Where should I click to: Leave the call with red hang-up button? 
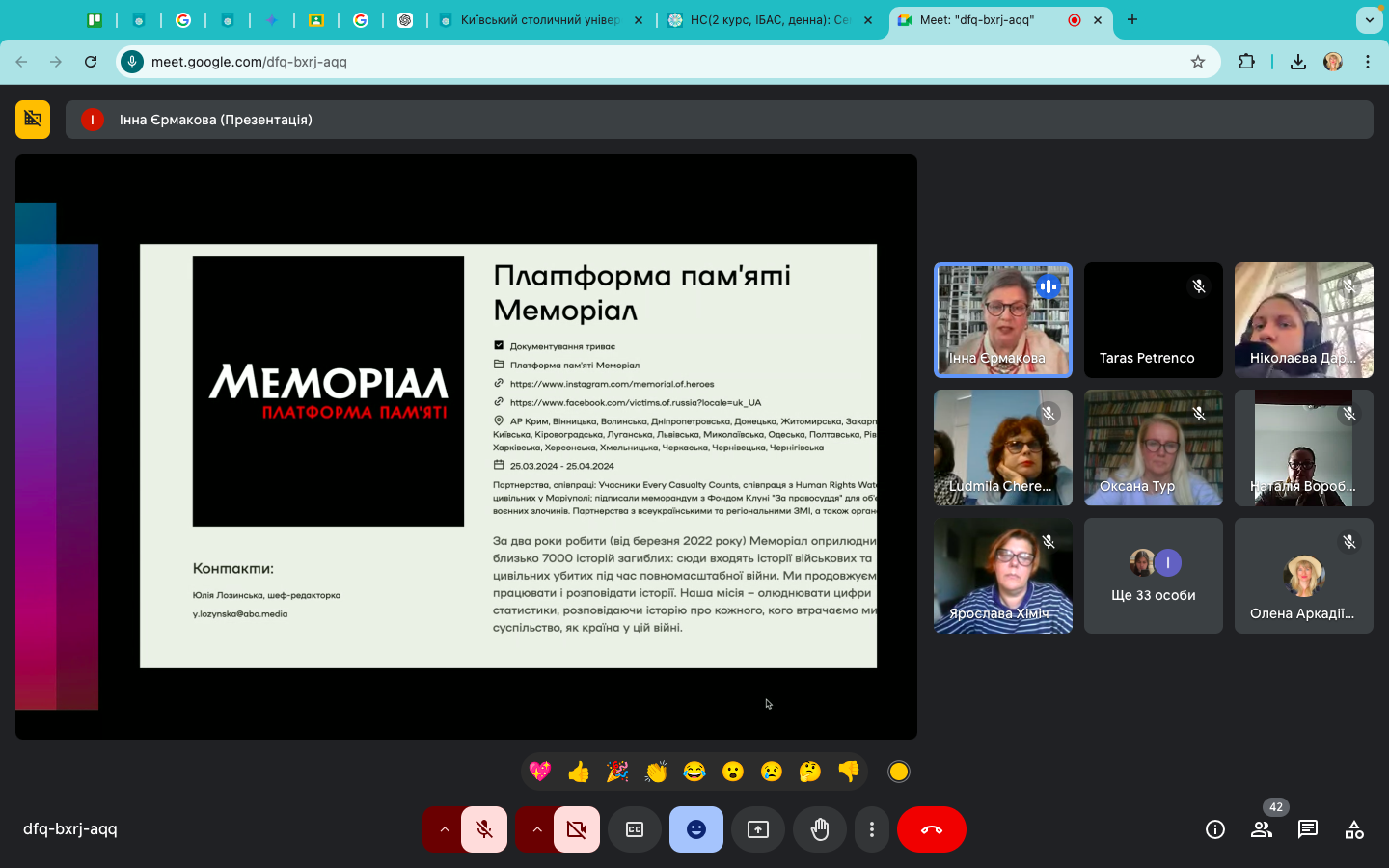click(932, 829)
